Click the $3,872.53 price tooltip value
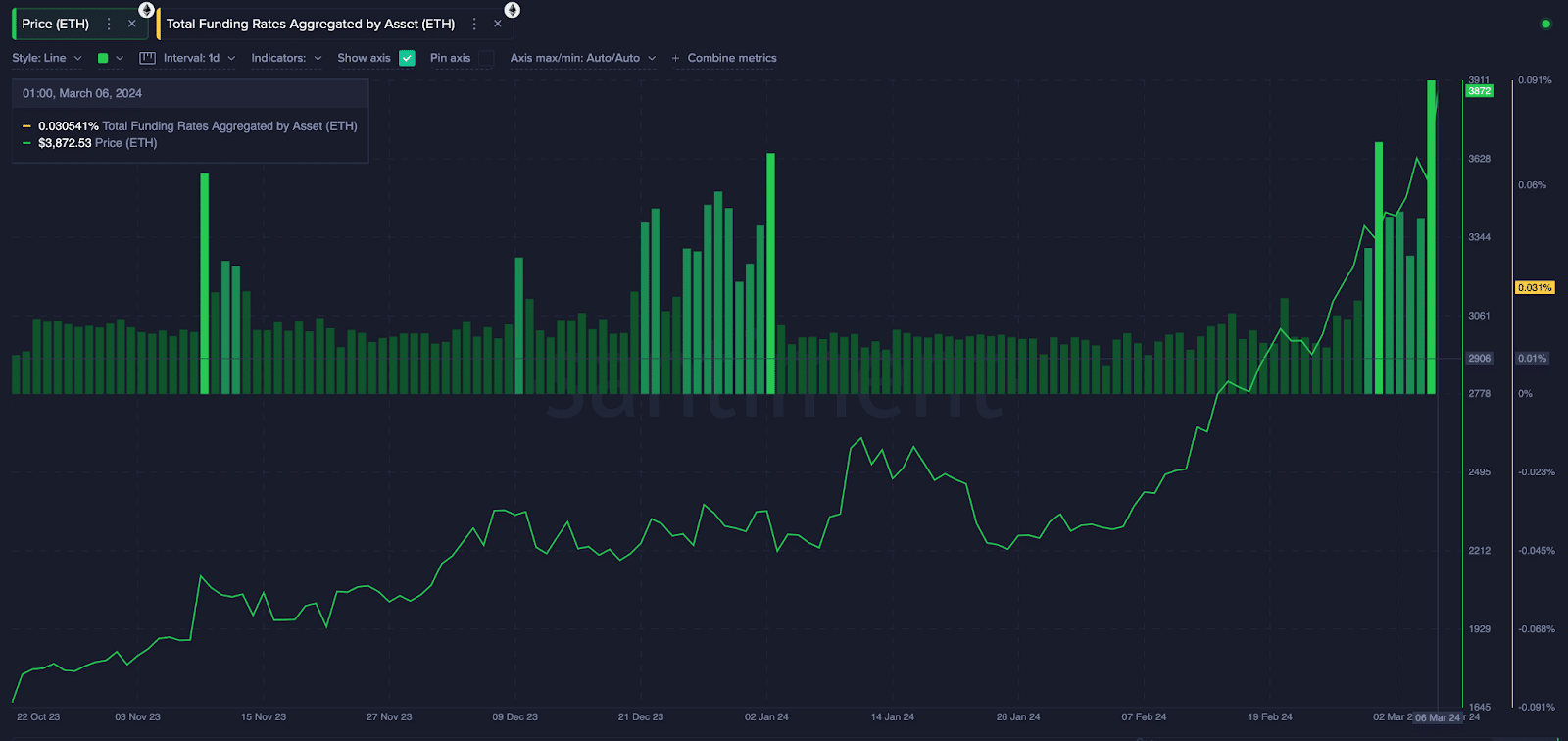 [65, 143]
